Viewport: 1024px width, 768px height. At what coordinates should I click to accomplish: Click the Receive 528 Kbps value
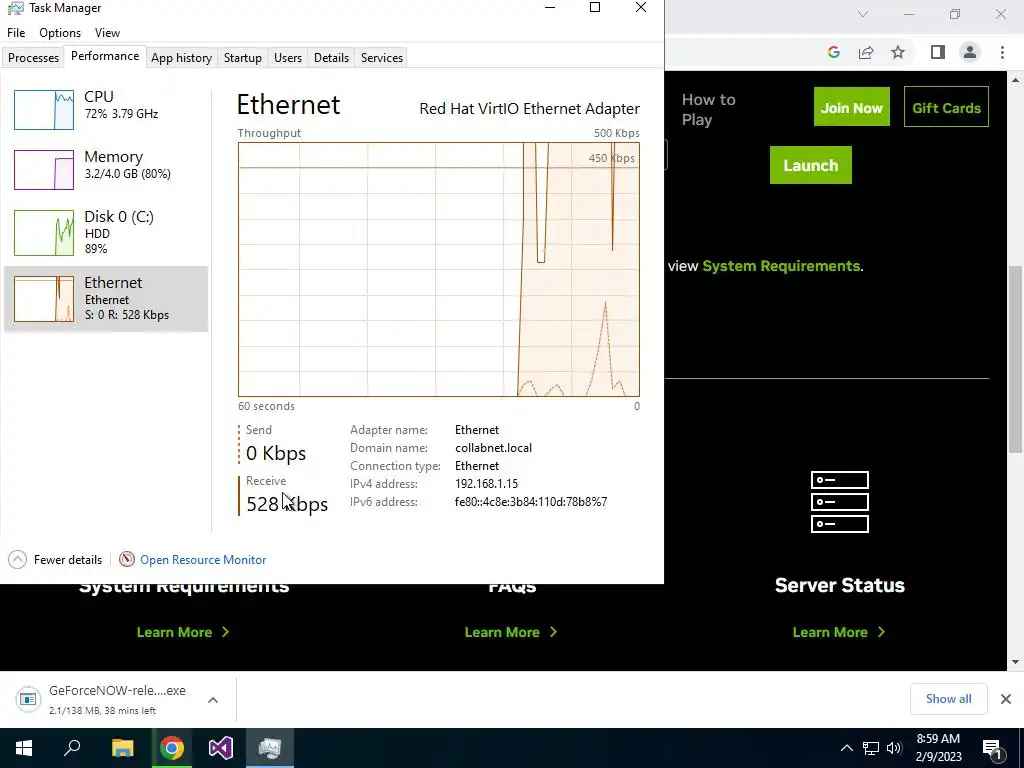[287, 504]
